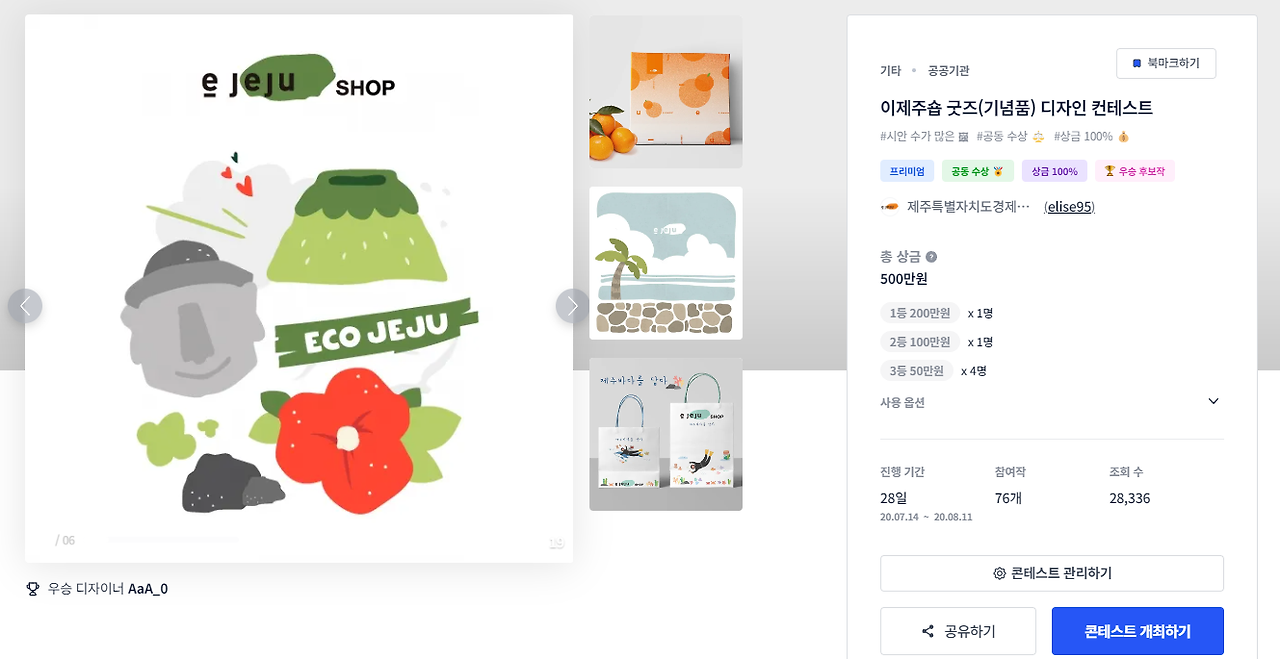Click the 프리미엄 badge

pos(907,171)
